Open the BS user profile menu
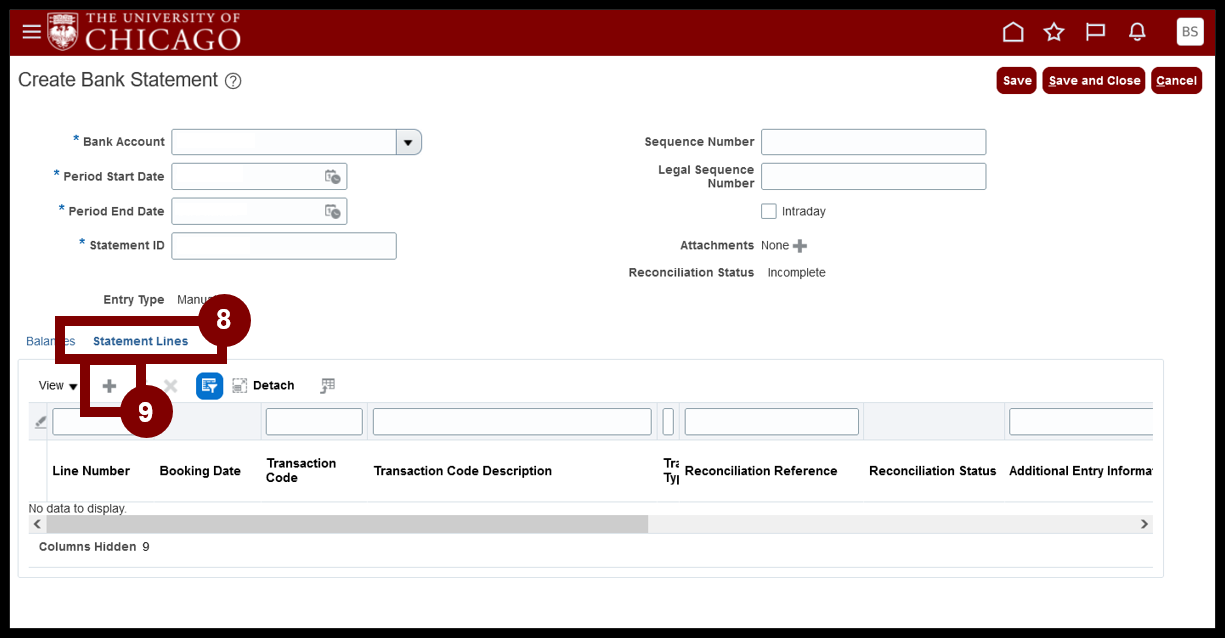This screenshot has width=1225, height=638. click(1190, 32)
